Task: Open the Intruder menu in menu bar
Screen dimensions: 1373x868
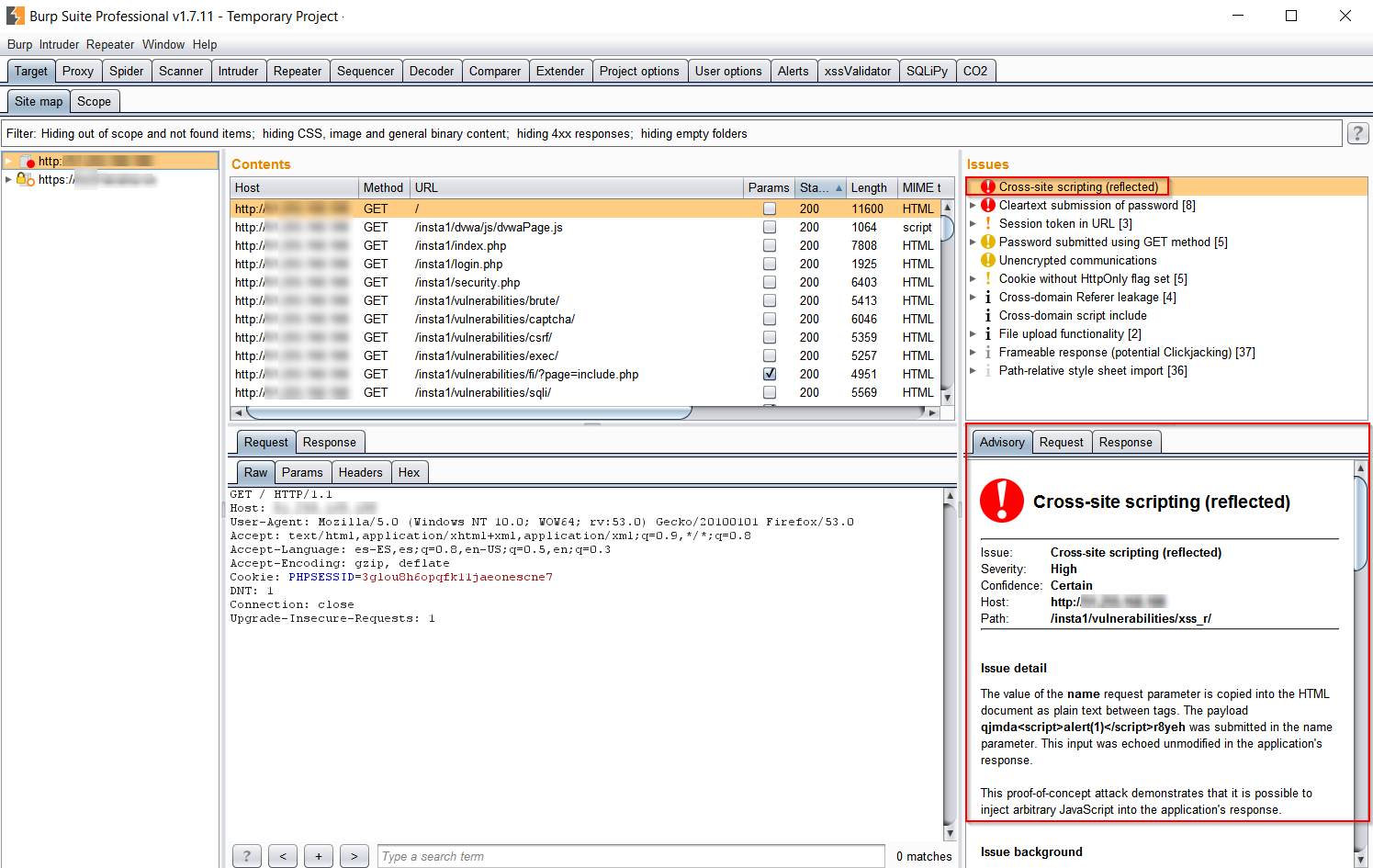Action: point(59,44)
